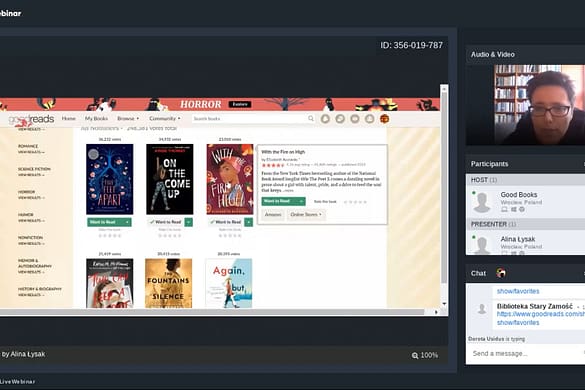Click the presenter webcam video

539,105
